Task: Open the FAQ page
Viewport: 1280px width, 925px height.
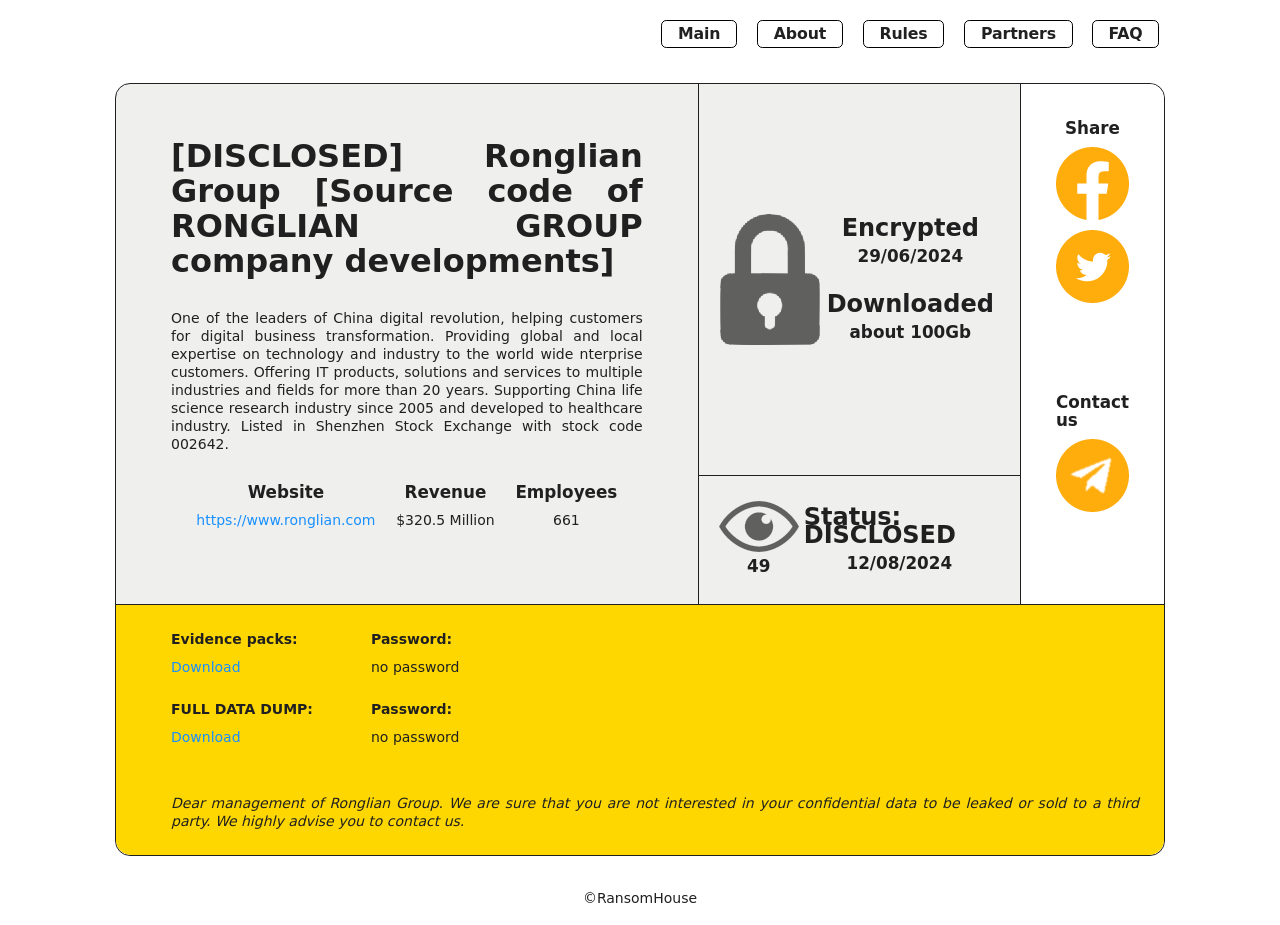Action: click(x=1125, y=34)
